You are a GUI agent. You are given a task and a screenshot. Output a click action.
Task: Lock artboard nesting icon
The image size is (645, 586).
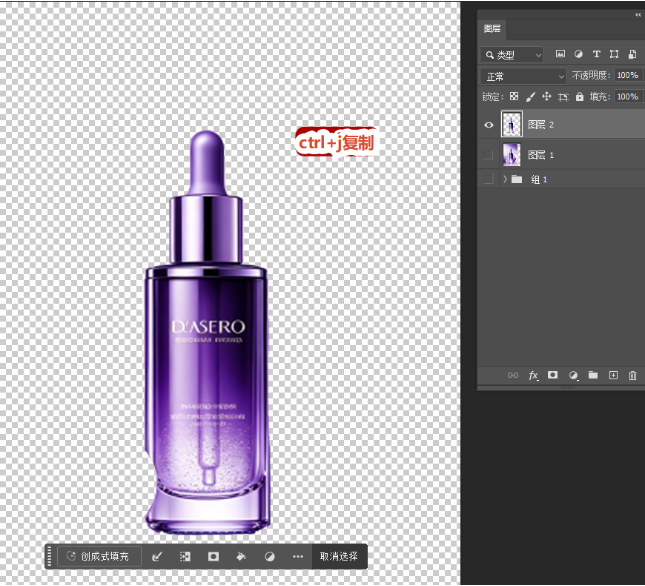[x=563, y=97]
